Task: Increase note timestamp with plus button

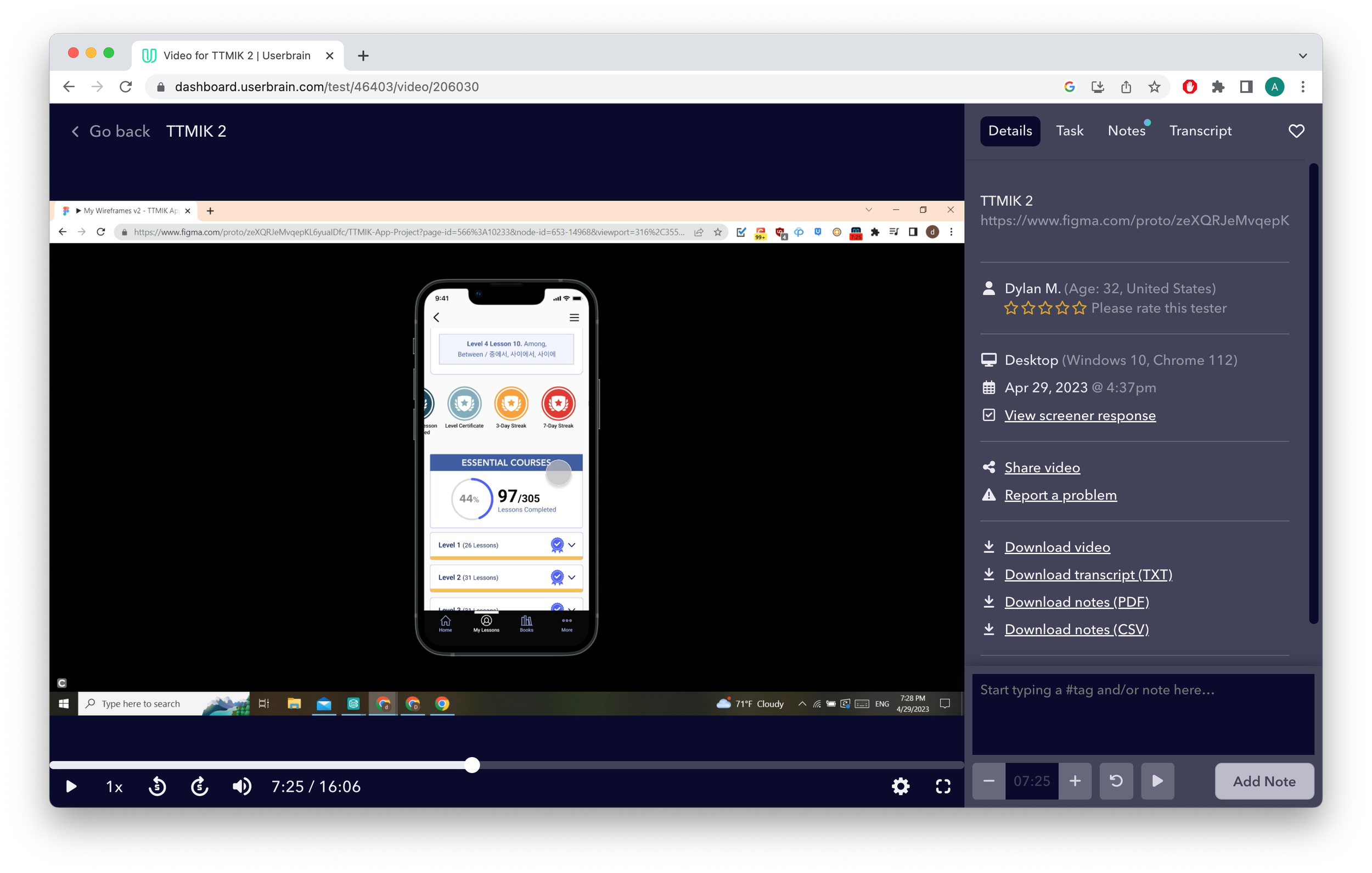Action: click(1075, 781)
